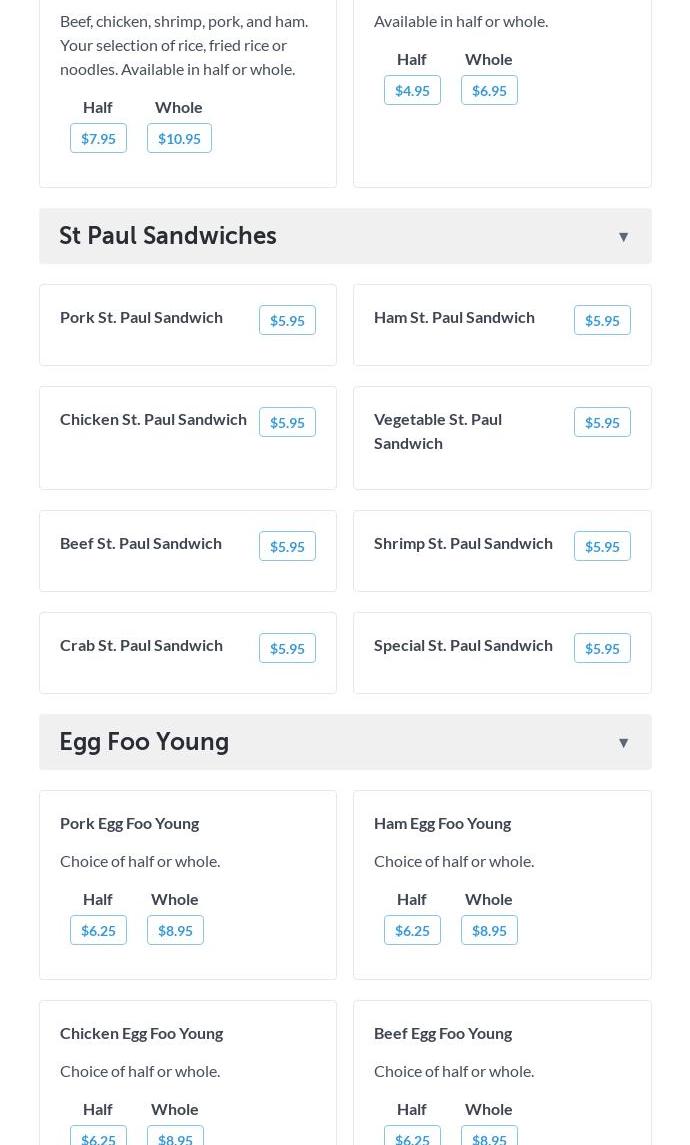Screen dimensions: 690x1145
Task: Pick the $4.95 Half price option
Action: (x=412, y=91)
